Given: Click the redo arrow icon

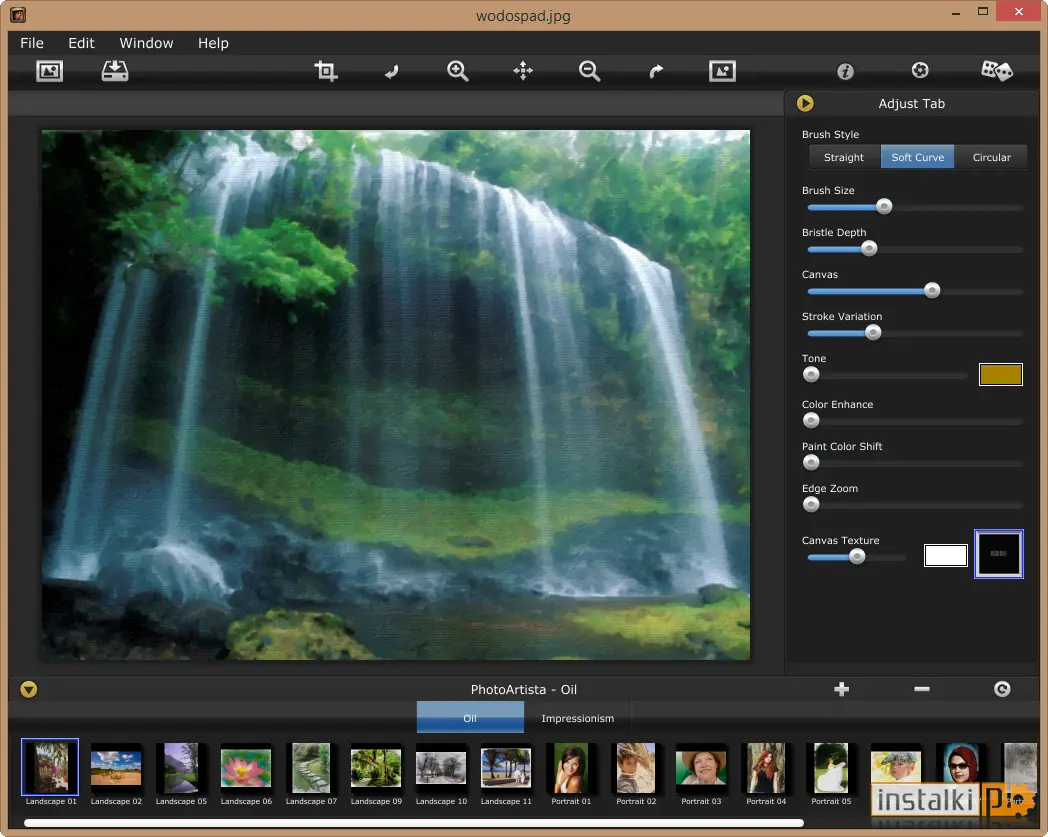Looking at the screenshot, I should point(656,72).
